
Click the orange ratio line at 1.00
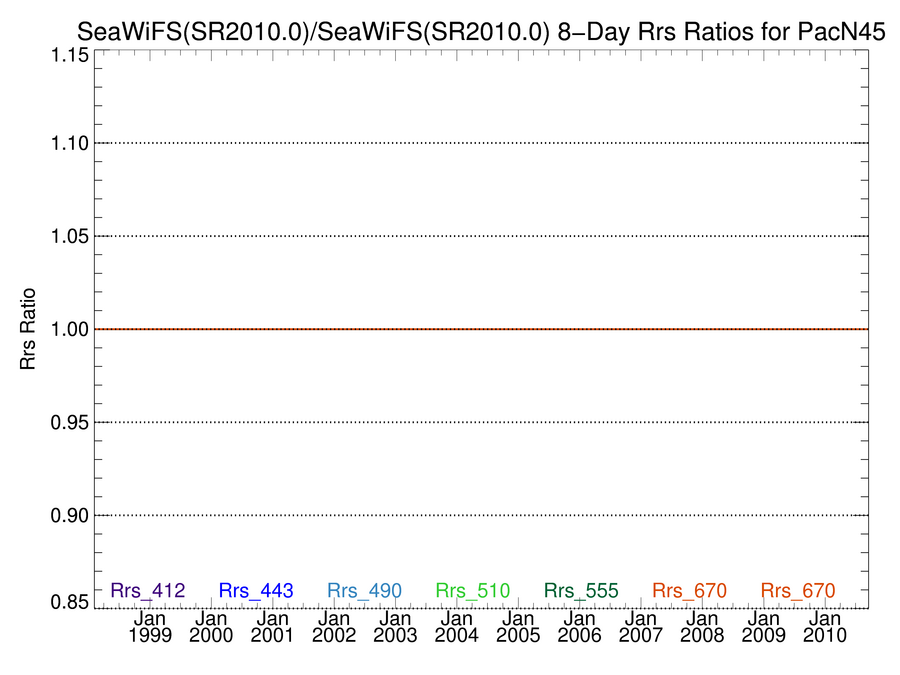[x=482, y=329]
